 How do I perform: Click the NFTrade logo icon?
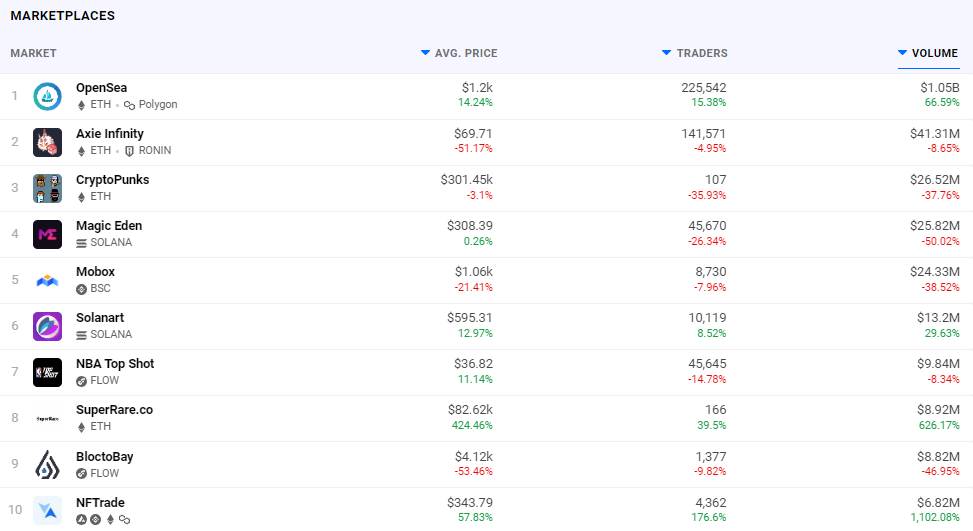(x=47, y=511)
